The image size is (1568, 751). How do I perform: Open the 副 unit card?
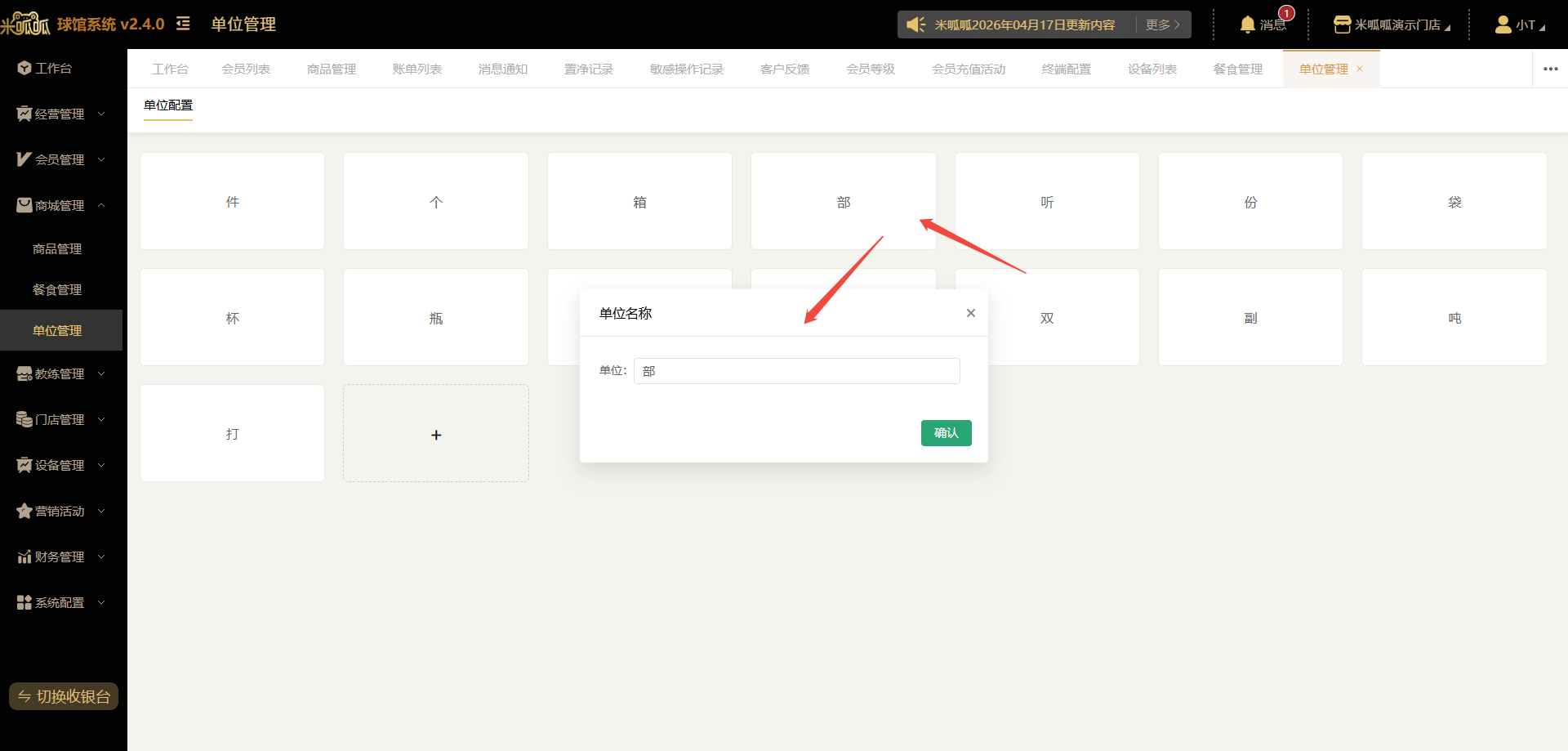pos(1250,317)
